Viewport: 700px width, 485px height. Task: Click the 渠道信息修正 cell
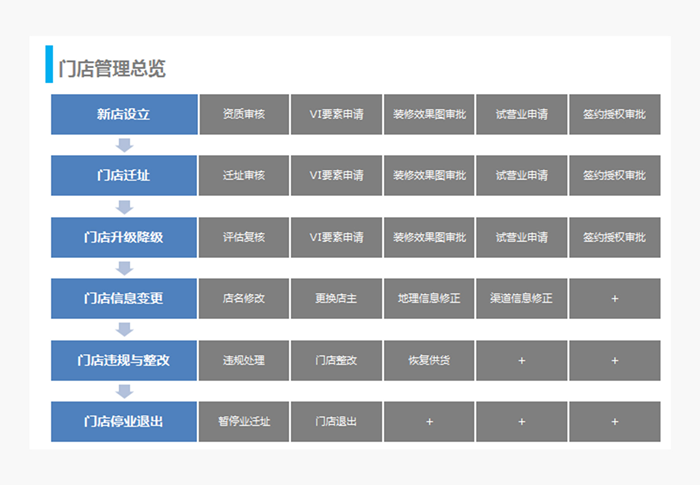click(x=521, y=298)
